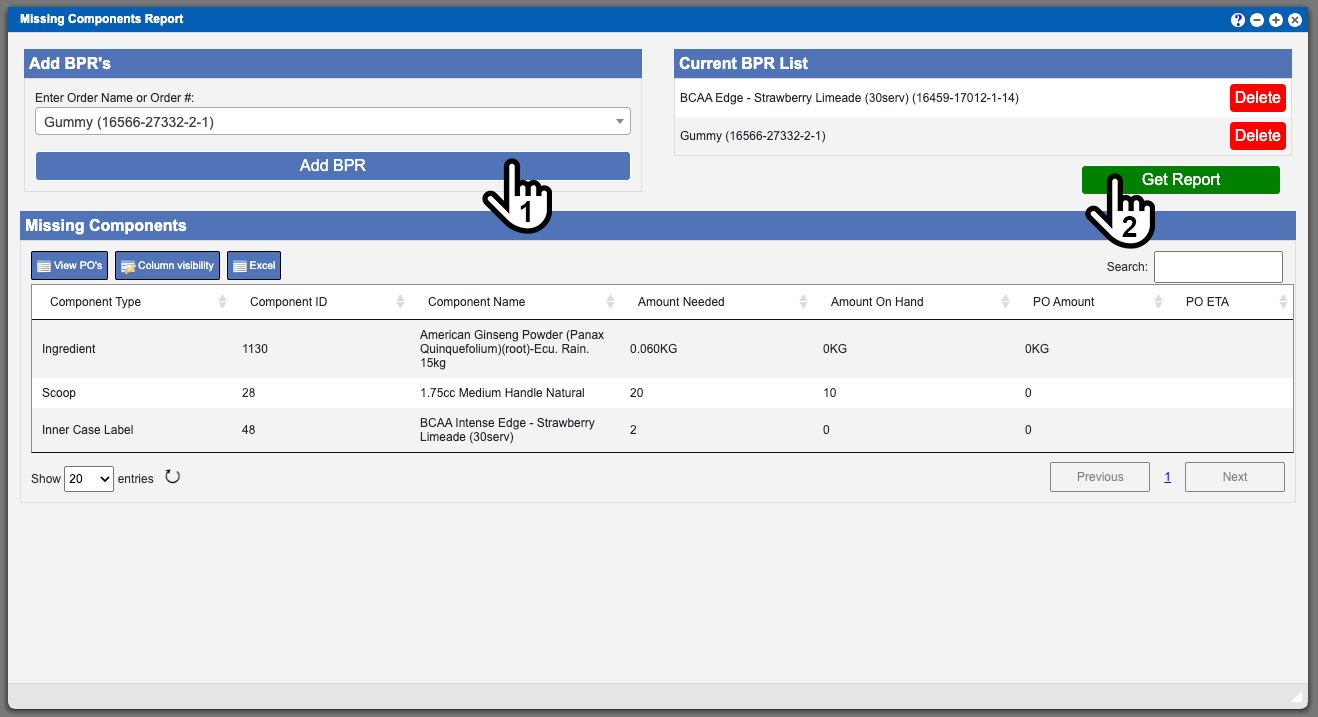Click the Previous page button
The height and width of the screenshot is (717, 1318).
(1100, 477)
